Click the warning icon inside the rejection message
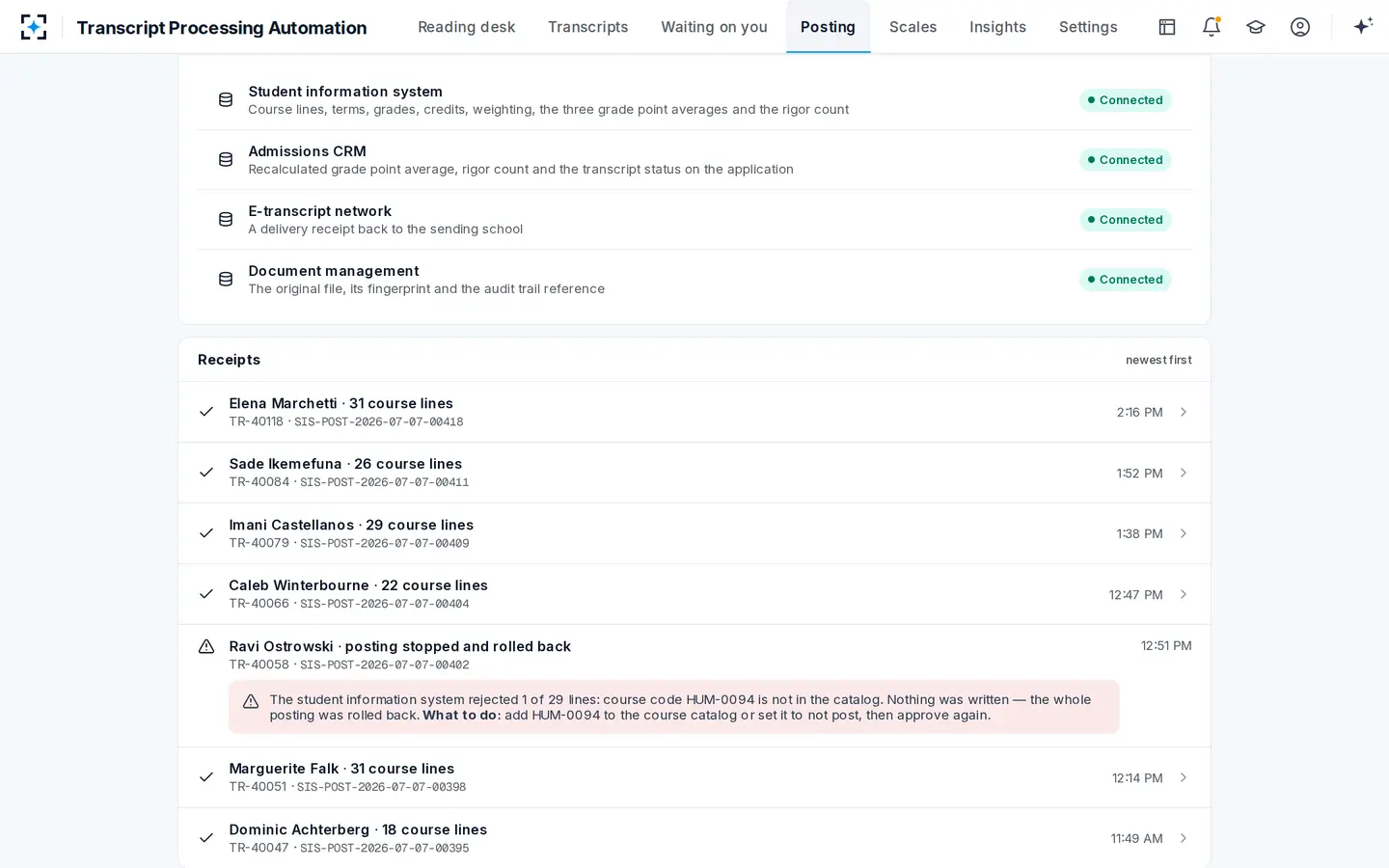Viewport: 1389px width, 868px height. tap(251, 701)
